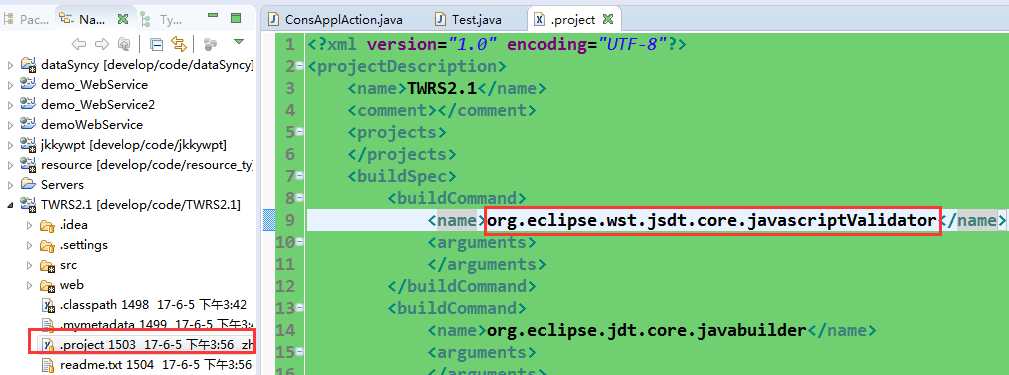Screen dimensions: 1009x375
Task: Collapse all items in the Navigator
Action: 156,44
